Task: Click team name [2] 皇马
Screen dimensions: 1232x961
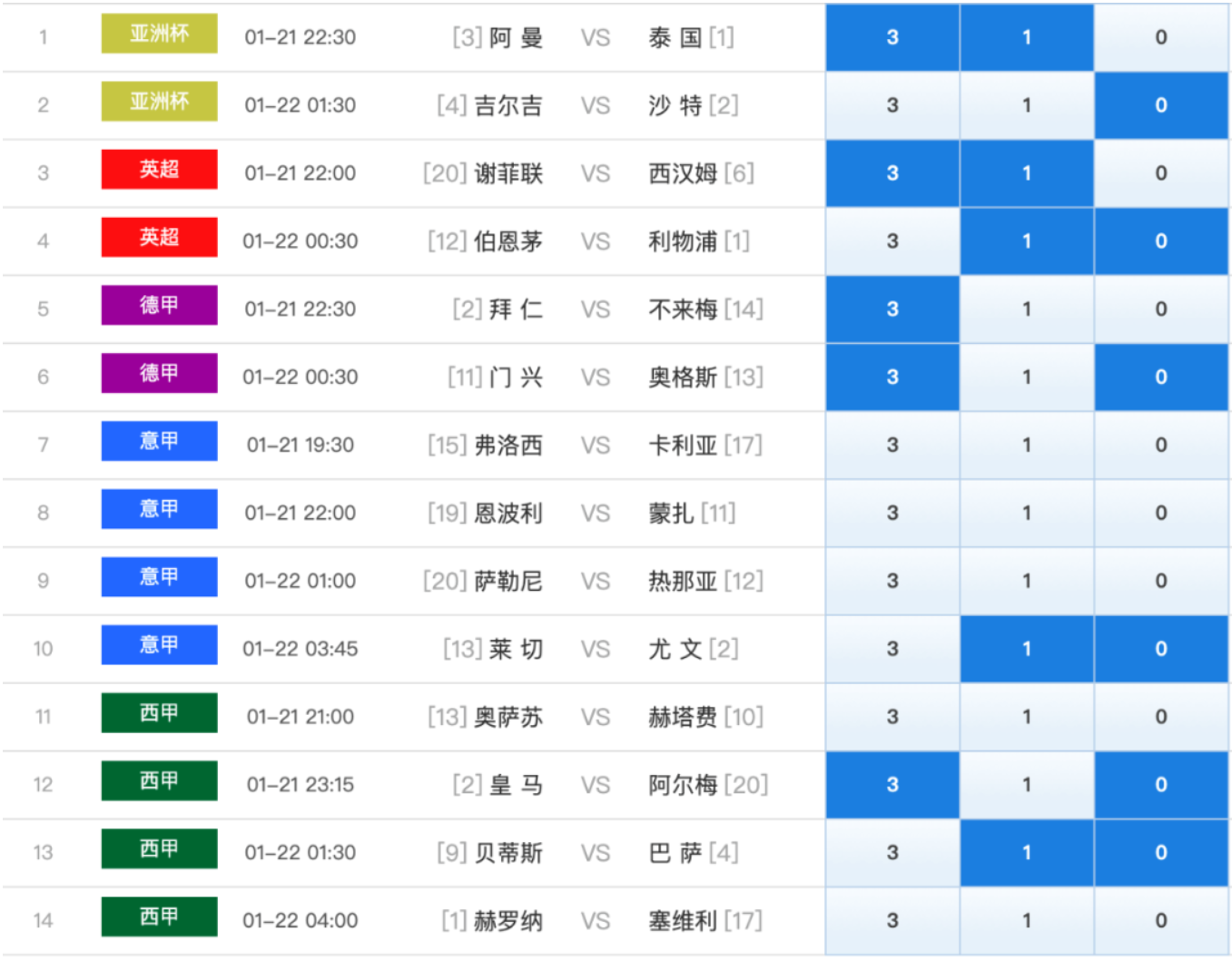Action: (x=498, y=786)
